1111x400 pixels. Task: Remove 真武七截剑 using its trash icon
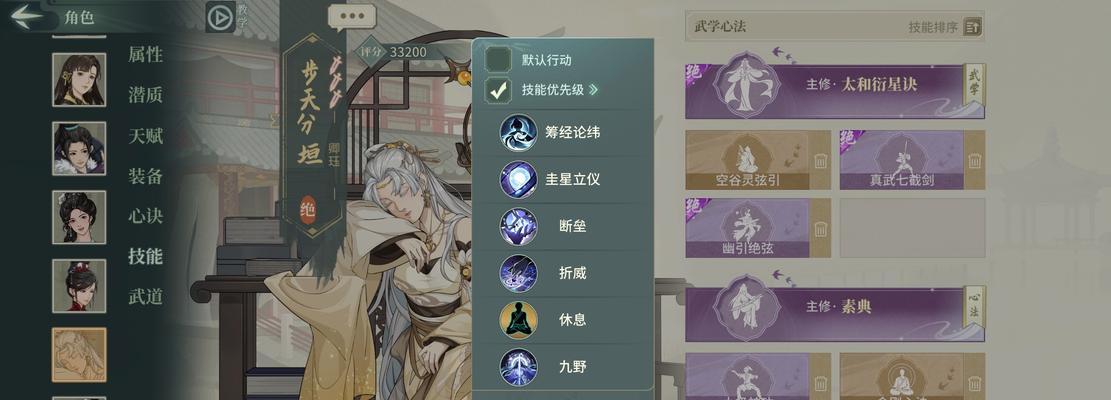(975, 161)
